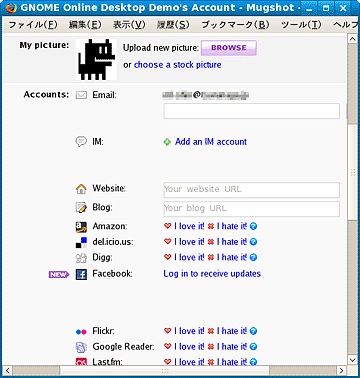Open the ツール(T) menu
The height and width of the screenshot is (378, 360).
tap(301, 25)
